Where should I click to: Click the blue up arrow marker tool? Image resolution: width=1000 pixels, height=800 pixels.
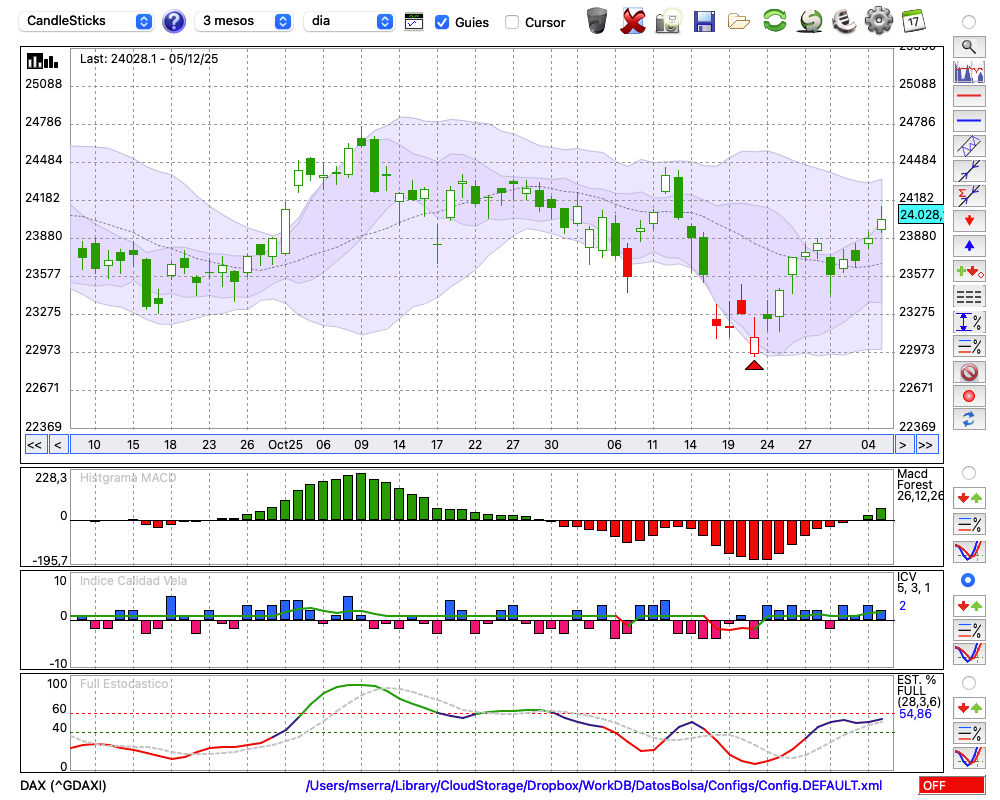(969, 246)
